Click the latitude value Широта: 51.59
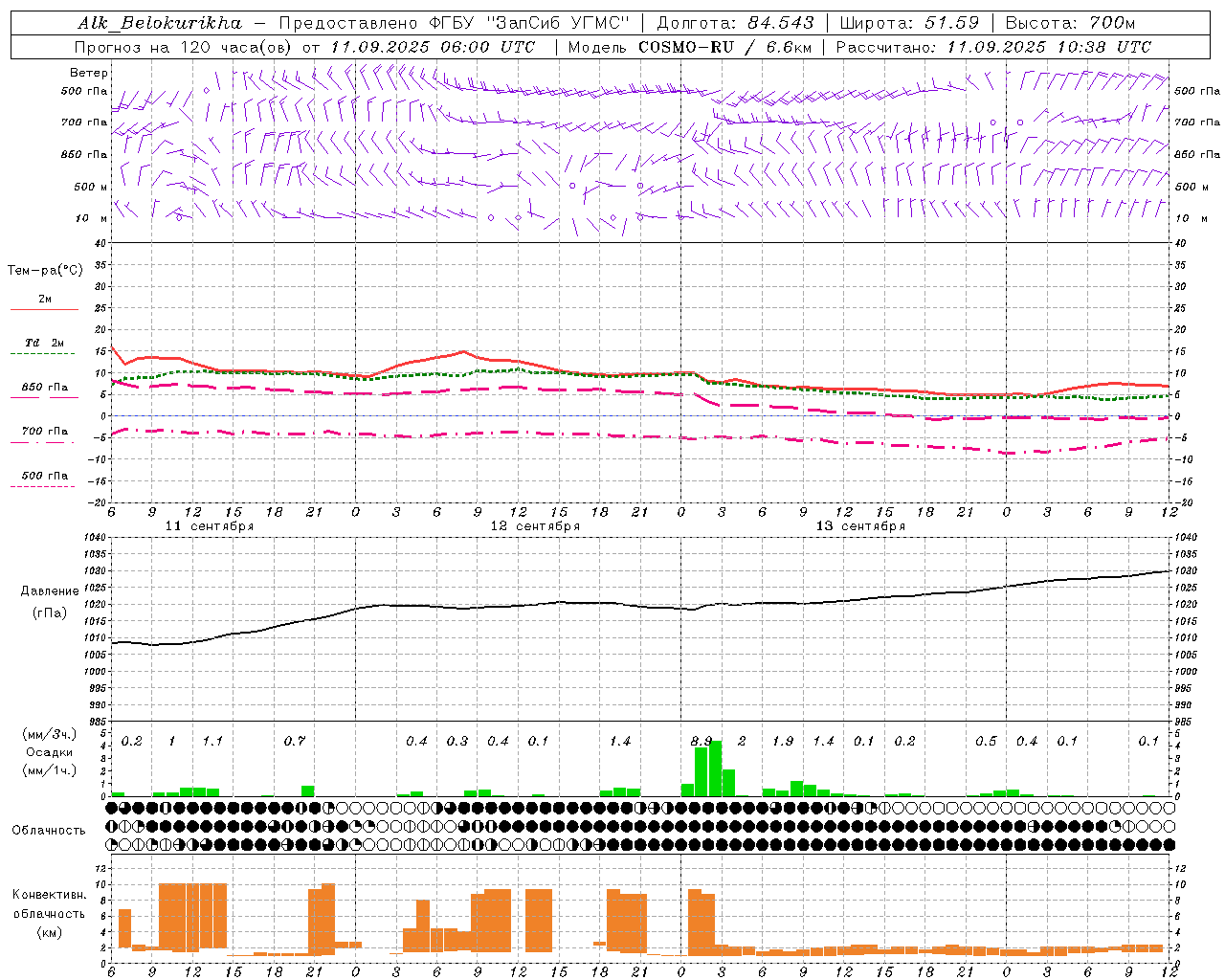Image resolution: width=1225 pixels, height=980 pixels. [x=909, y=23]
